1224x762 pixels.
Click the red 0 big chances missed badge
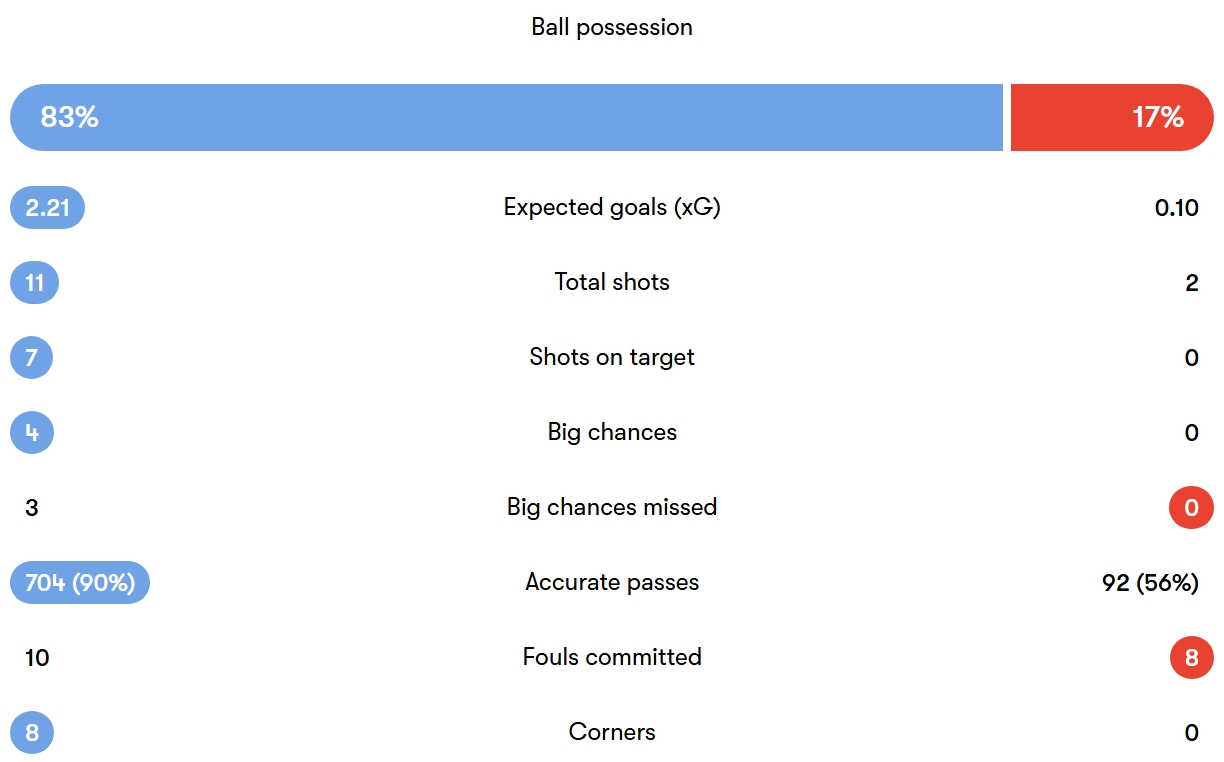click(x=1191, y=508)
